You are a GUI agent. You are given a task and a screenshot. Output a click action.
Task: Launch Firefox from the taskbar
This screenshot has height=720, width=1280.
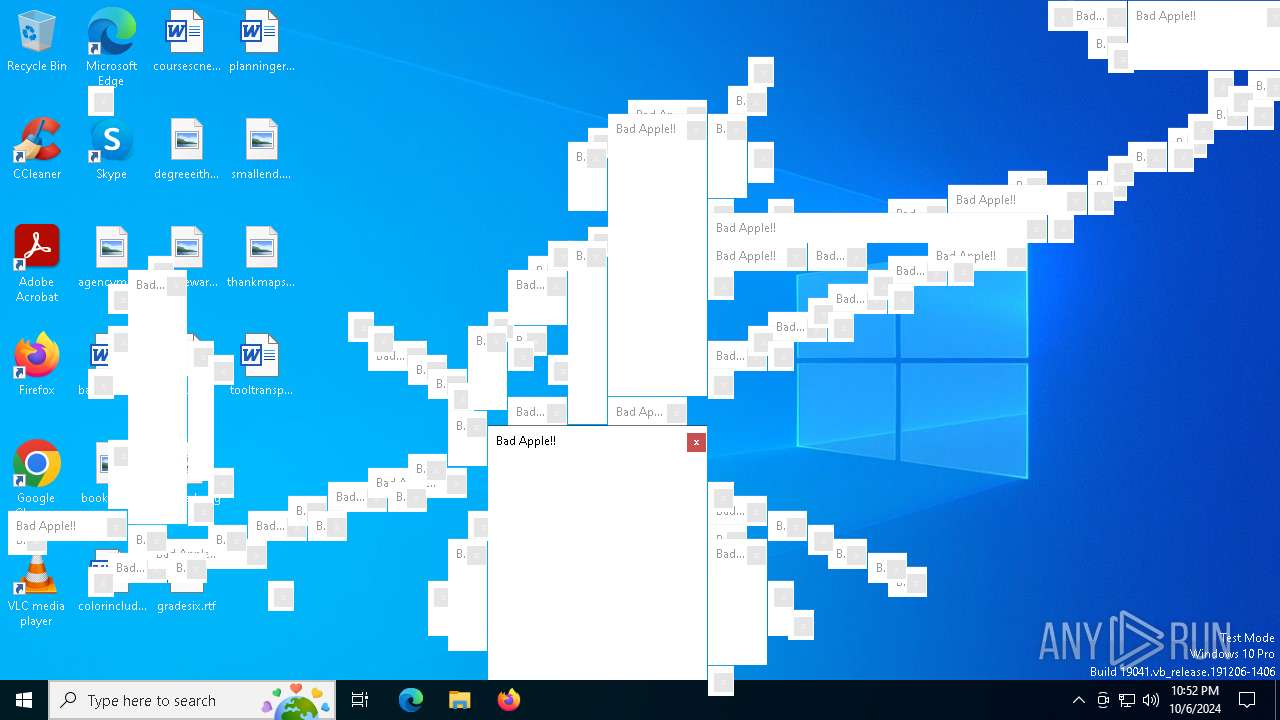tap(508, 700)
